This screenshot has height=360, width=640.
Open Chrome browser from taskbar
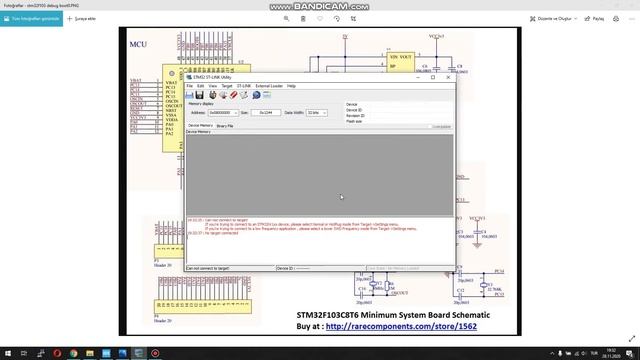click(73, 353)
